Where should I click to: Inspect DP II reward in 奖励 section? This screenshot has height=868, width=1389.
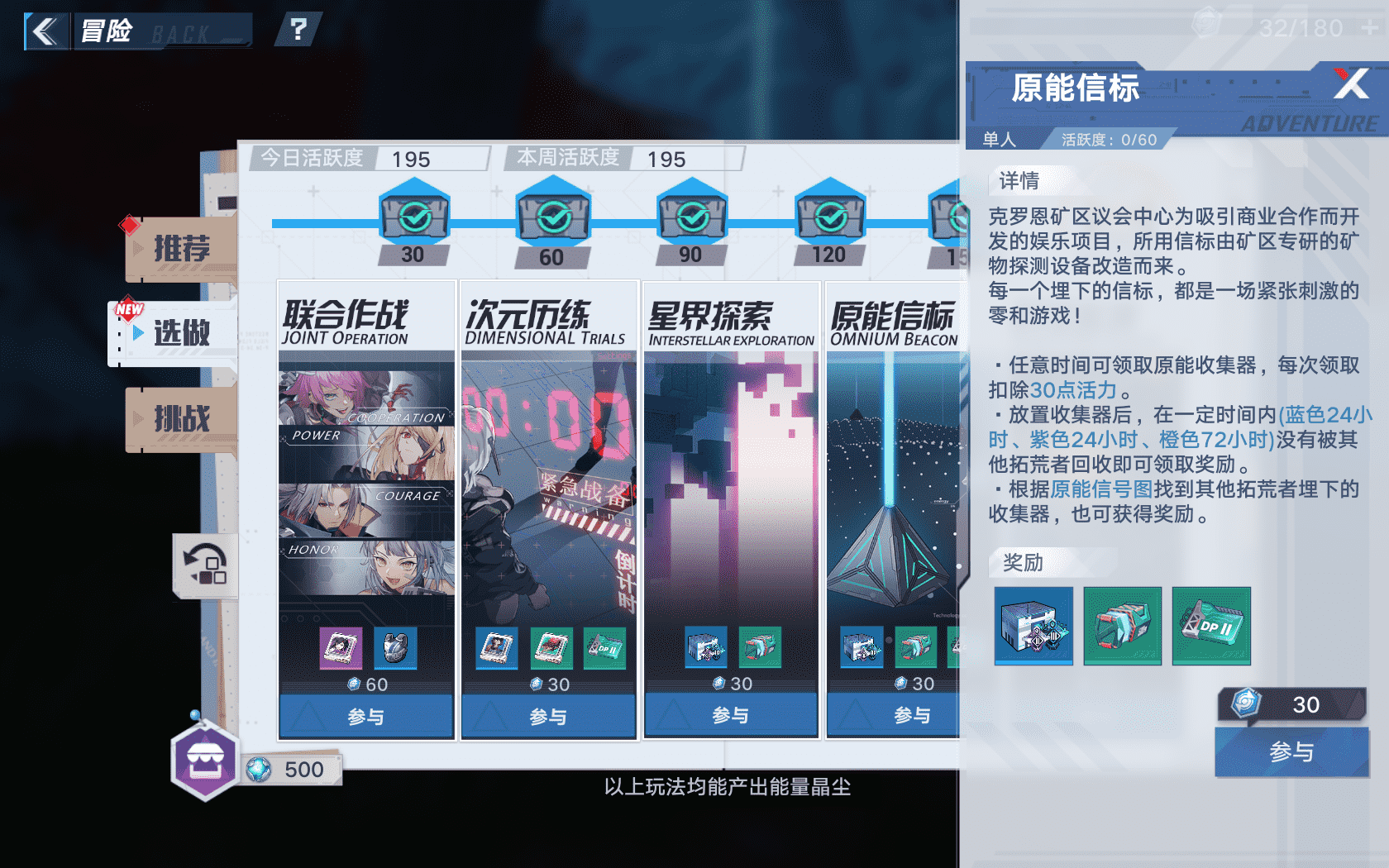(x=1211, y=626)
